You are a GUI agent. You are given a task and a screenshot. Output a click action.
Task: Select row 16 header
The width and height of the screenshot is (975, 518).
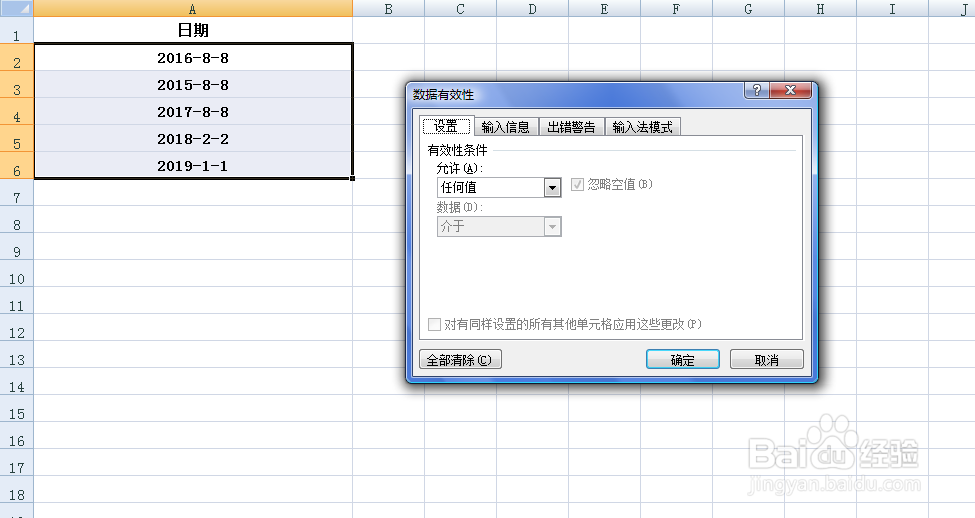click(16, 436)
